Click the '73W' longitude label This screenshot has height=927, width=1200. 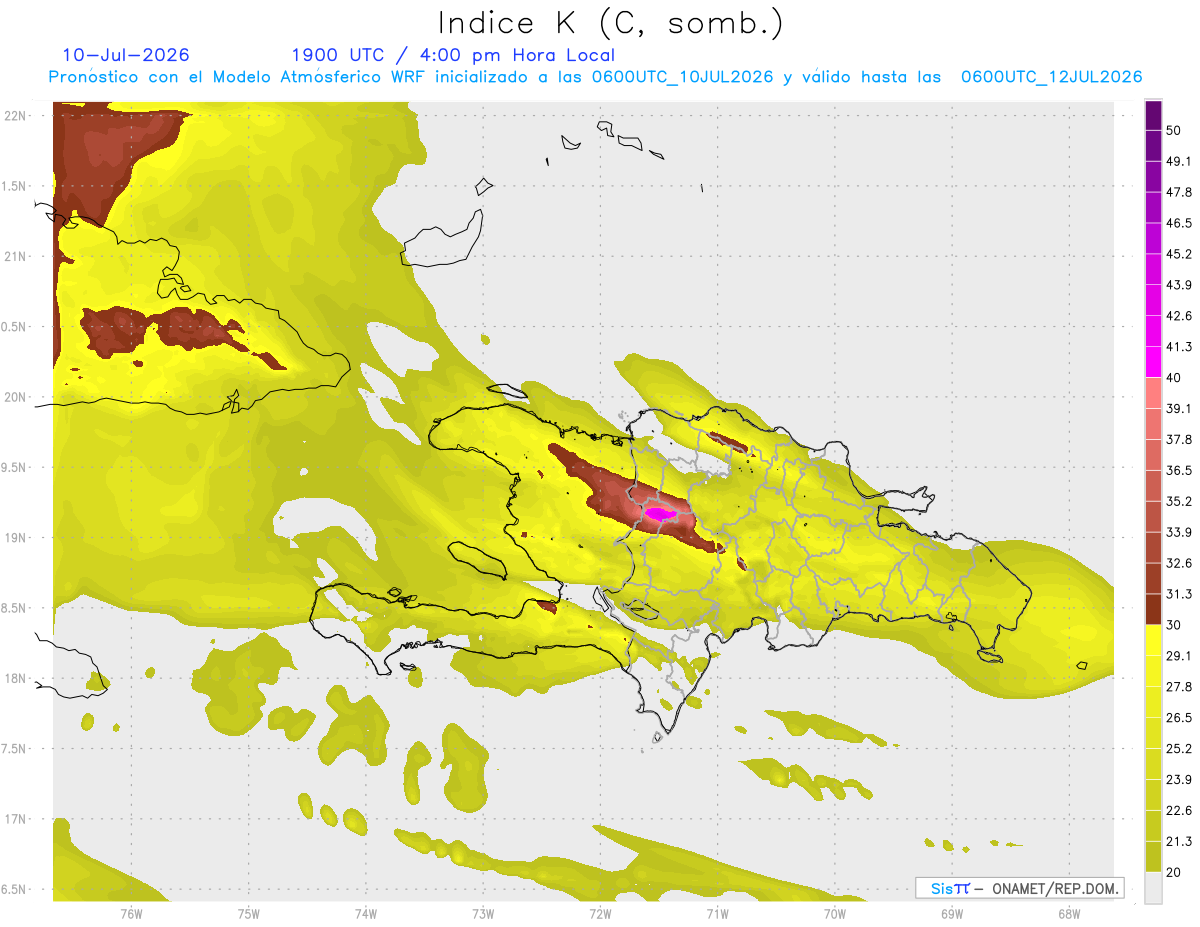(483, 912)
